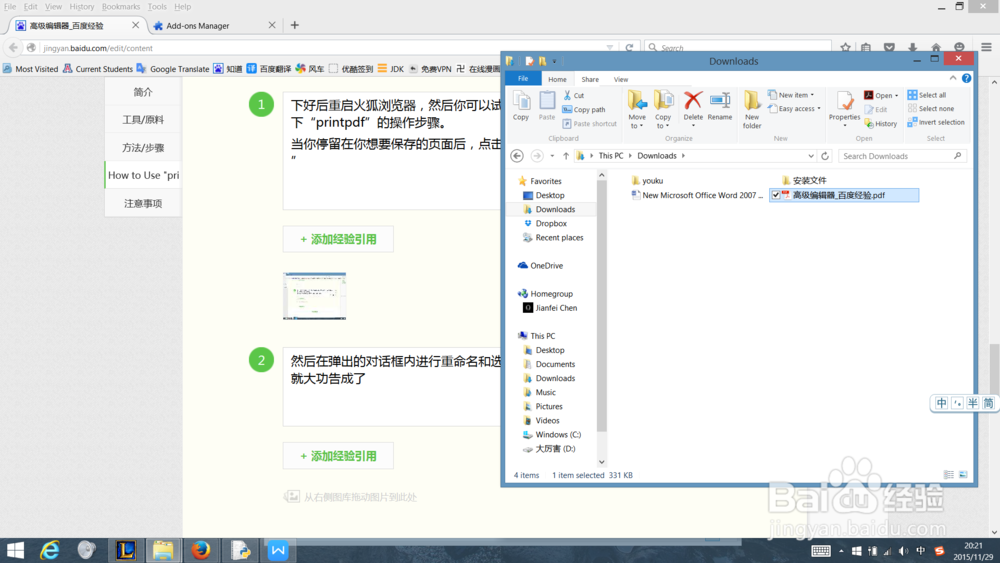
Task: Open Most Visited bookmarks
Action: (x=30, y=69)
